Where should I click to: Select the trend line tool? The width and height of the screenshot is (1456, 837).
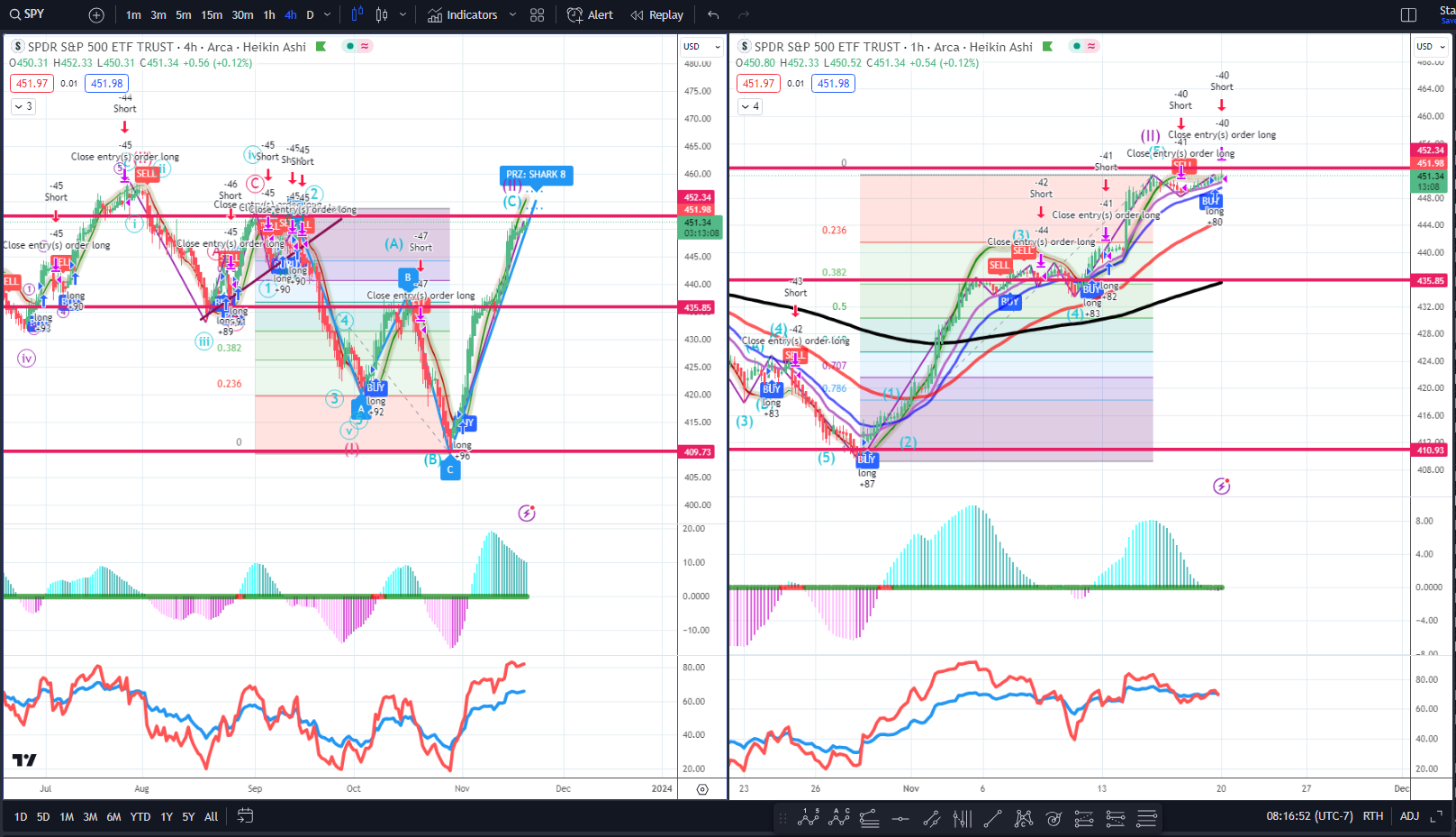pyautogui.click(x=992, y=818)
